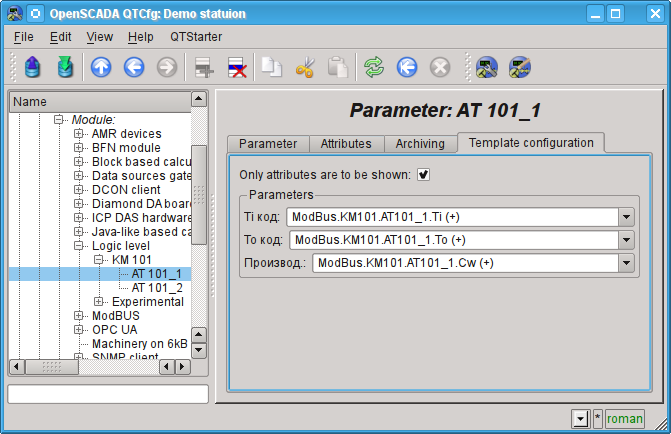Open the QTStarter menu

click(196, 36)
